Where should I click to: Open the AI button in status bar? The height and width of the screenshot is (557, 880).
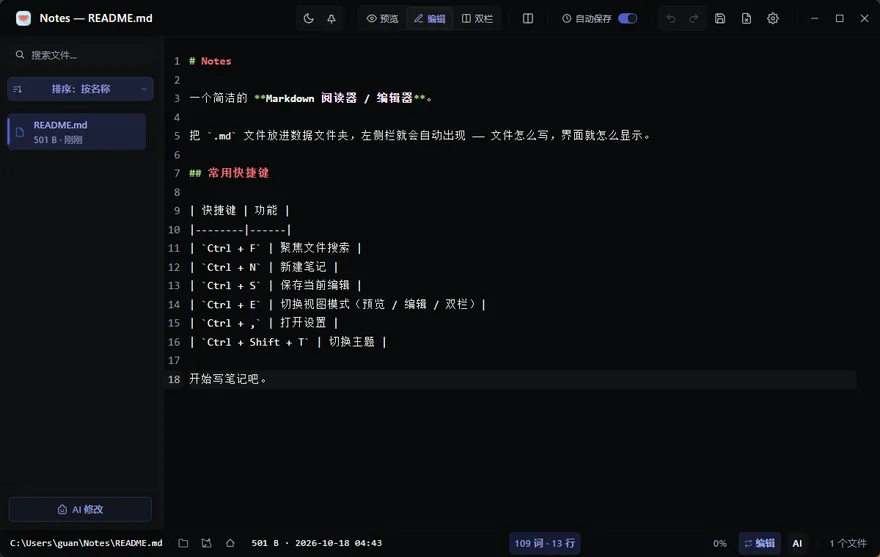(x=797, y=543)
